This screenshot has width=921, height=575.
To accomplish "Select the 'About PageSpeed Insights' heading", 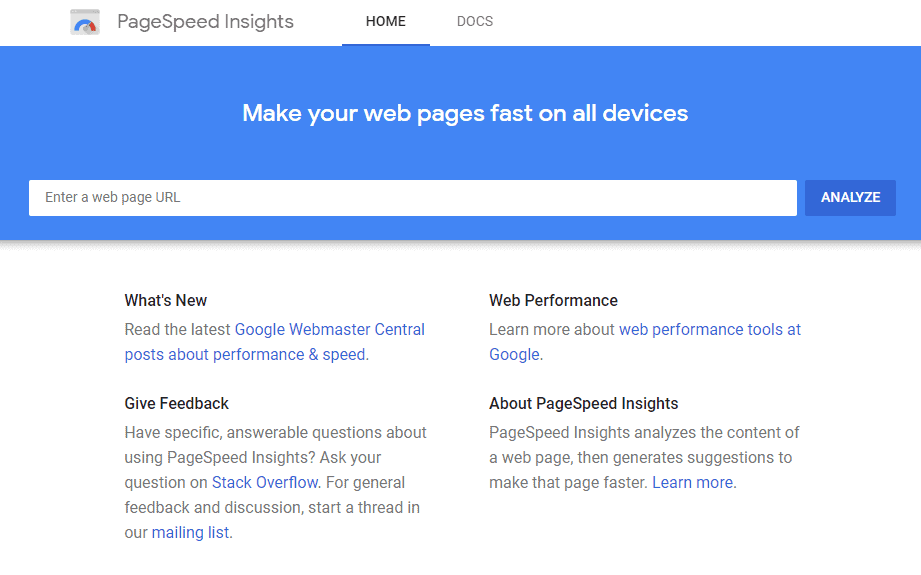I will [584, 403].
